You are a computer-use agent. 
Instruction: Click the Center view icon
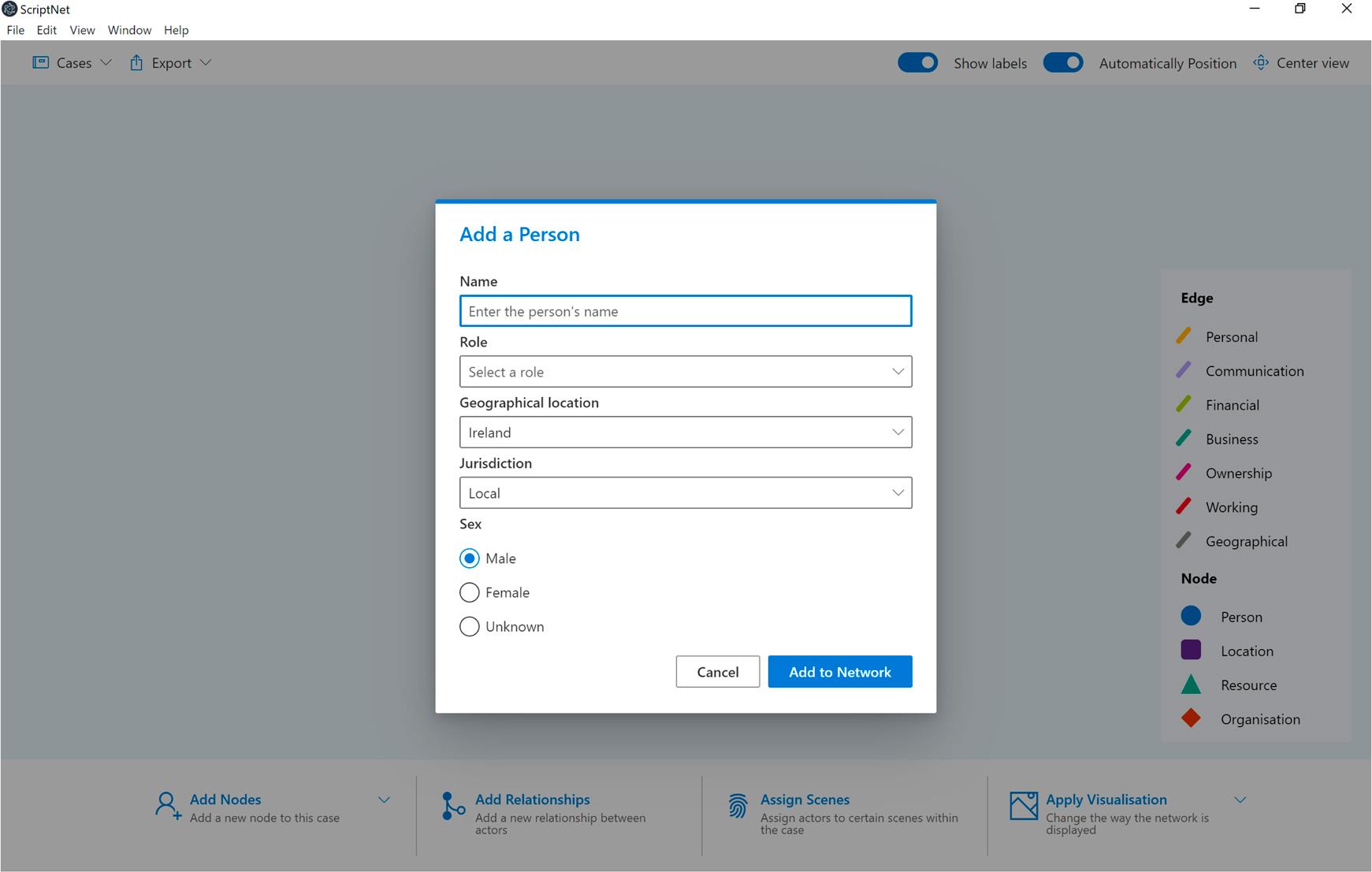point(1262,62)
